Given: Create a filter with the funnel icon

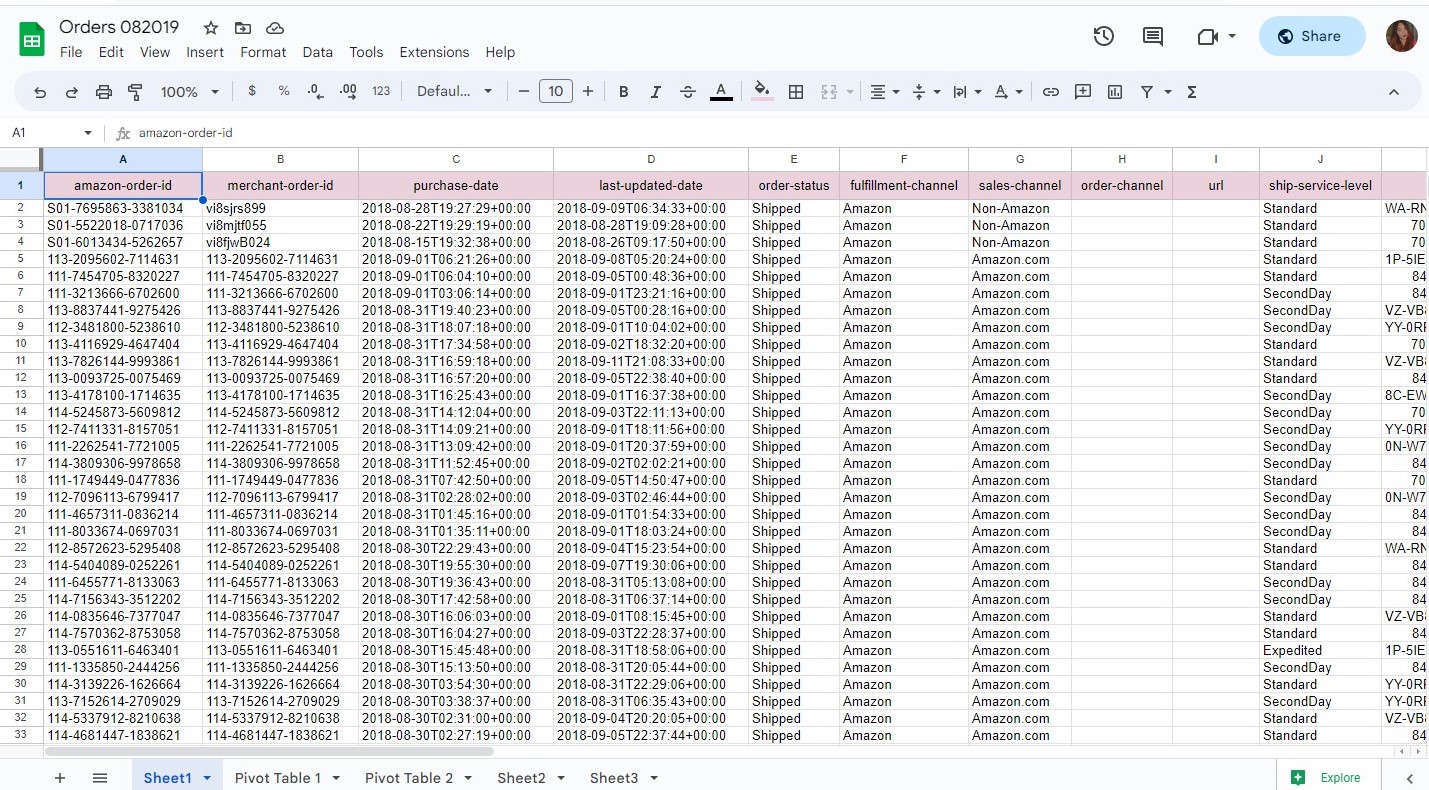Looking at the screenshot, I should click(x=1147, y=92).
